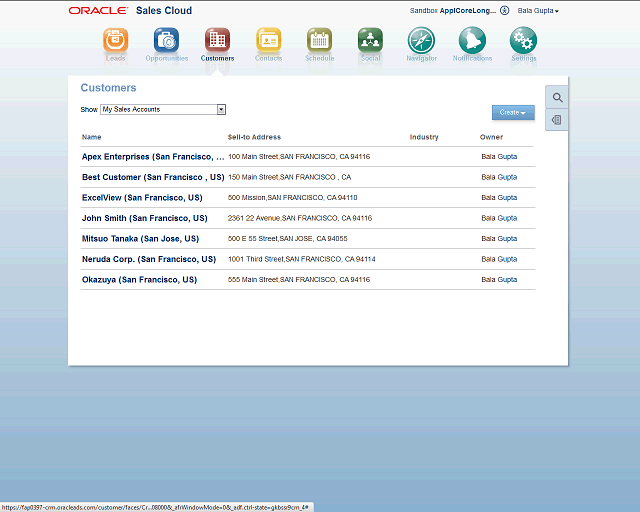Click the panel icon below search
640x512 pixels.
coord(557,120)
